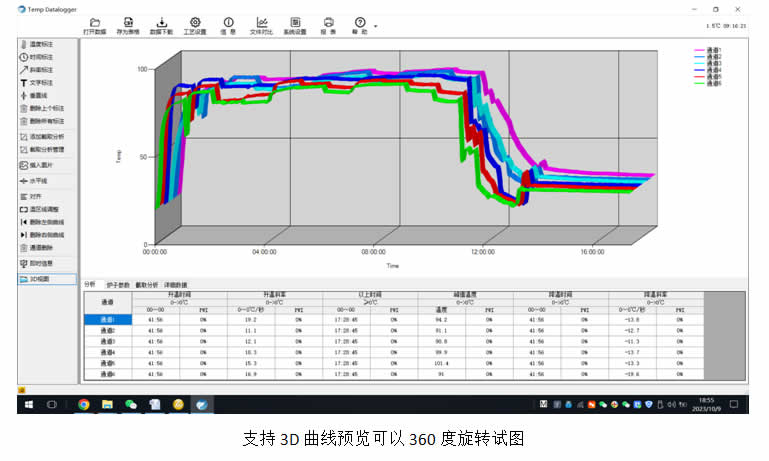Expand the toolbar overflow arrow beside 帮助
Screen dimensions: 769x461
(x=376, y=26)
